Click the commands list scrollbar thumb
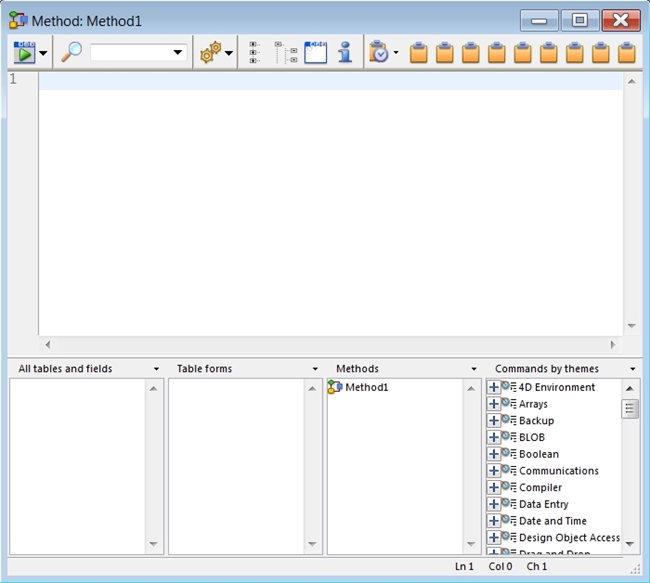Screen dimensions: 650x583 [x=630, y=408]
